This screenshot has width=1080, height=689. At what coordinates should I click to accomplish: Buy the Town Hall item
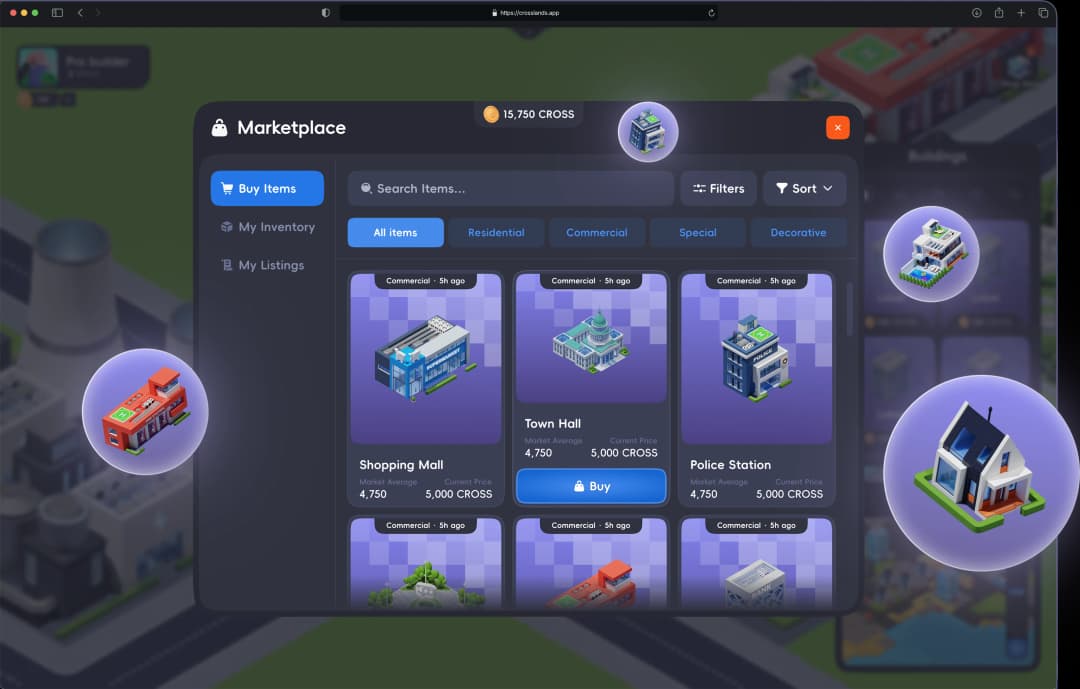click(591, 486)
